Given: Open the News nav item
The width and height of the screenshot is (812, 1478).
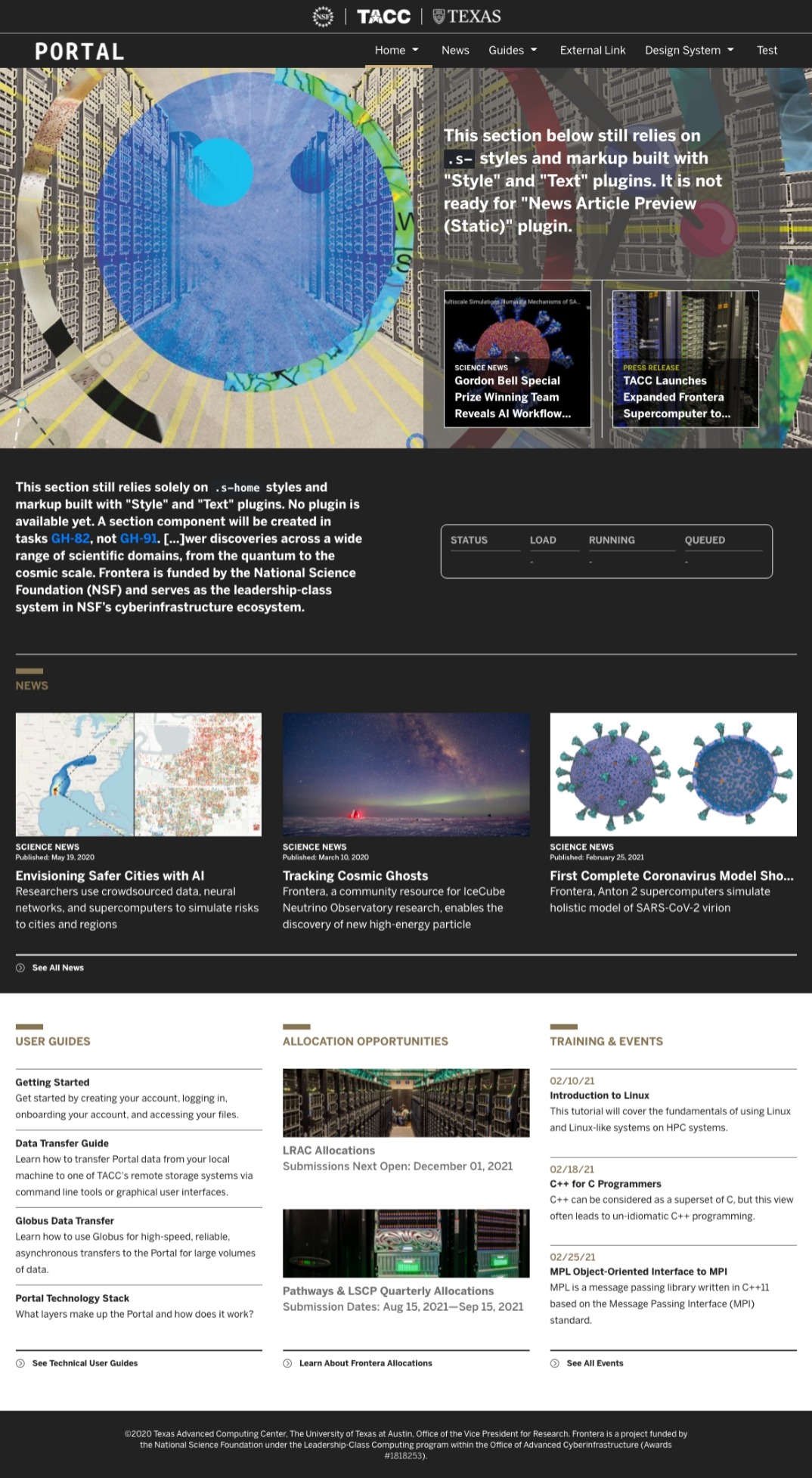Looking at the screenshot, I should pyautogui.click(x=455, y=50).
